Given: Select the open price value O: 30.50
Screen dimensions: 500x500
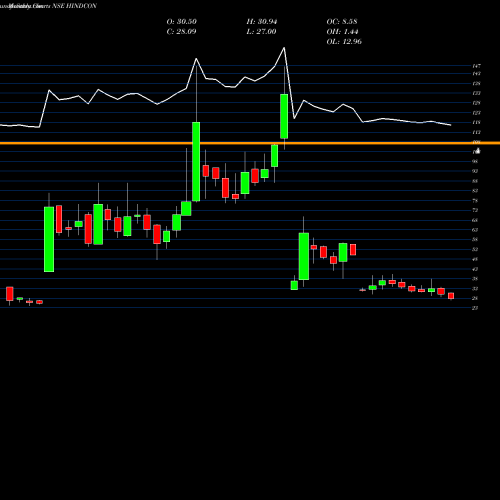Looking at the screenshot, I should (x=182, y=22).
